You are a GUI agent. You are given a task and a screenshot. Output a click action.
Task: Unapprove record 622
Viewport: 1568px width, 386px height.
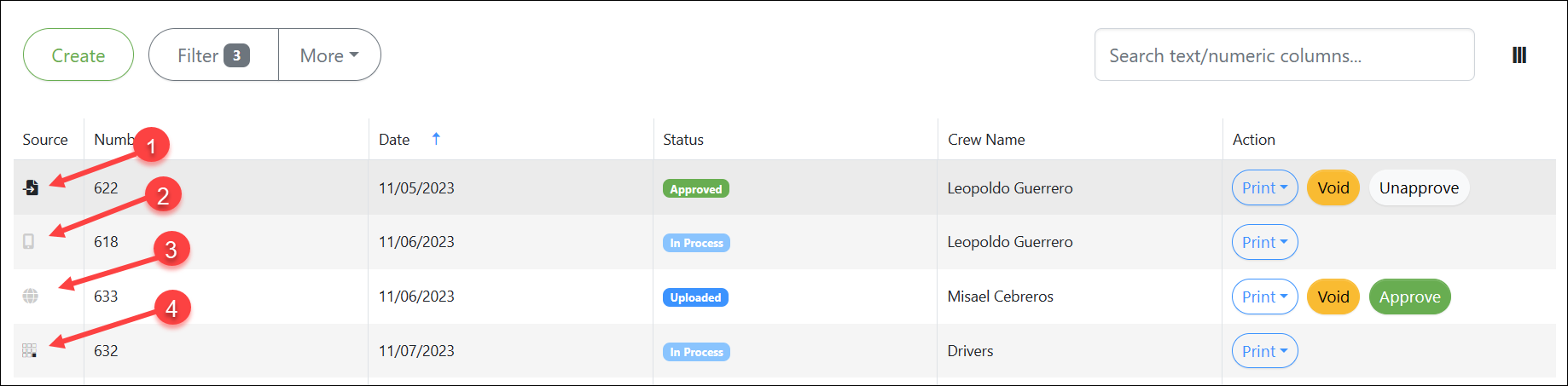pos(1419,188)
